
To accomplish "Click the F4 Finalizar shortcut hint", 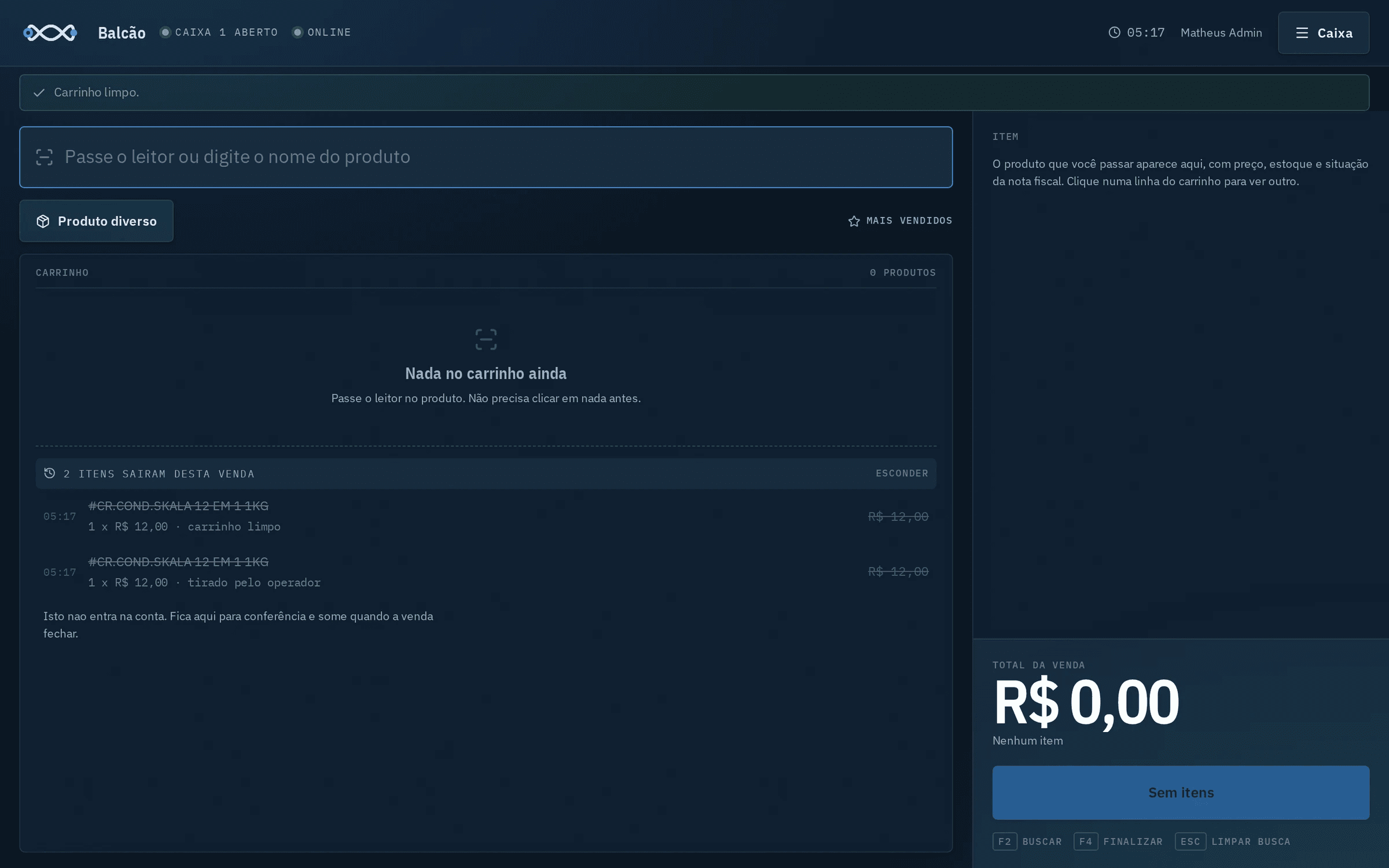I will pyautogui.click(x=1118, y=841).
